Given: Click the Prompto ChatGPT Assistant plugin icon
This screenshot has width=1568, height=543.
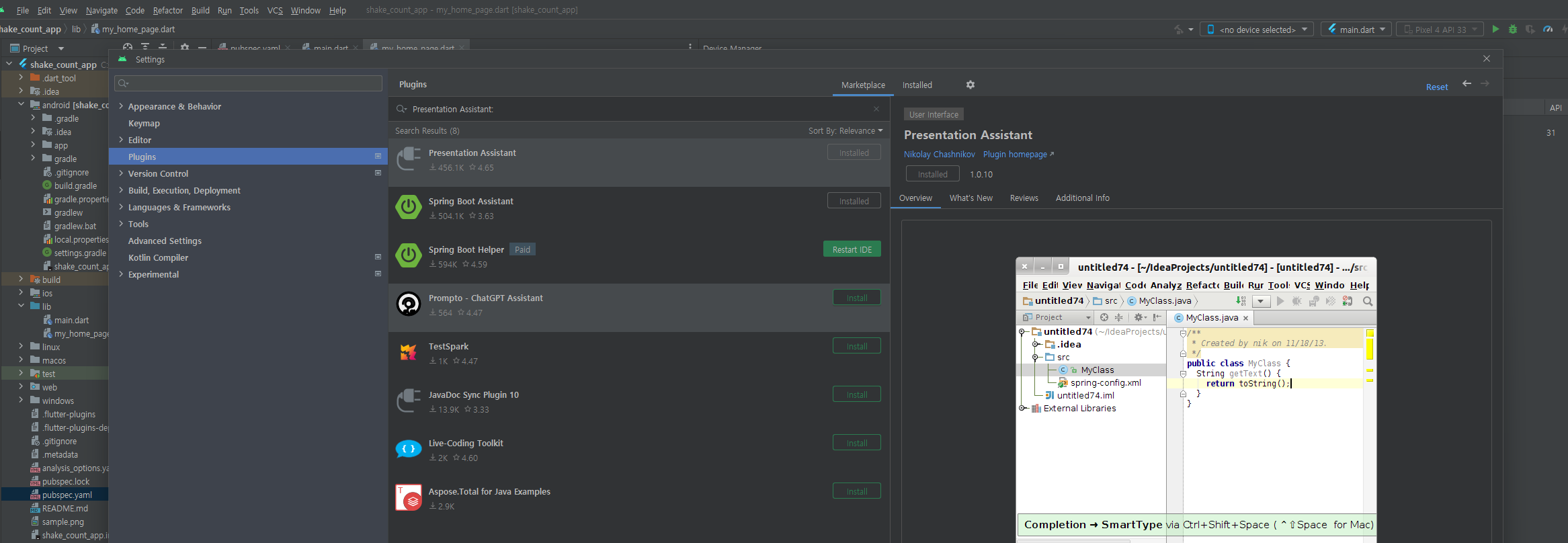Looking at the screenshot, I should click(409, 304).
